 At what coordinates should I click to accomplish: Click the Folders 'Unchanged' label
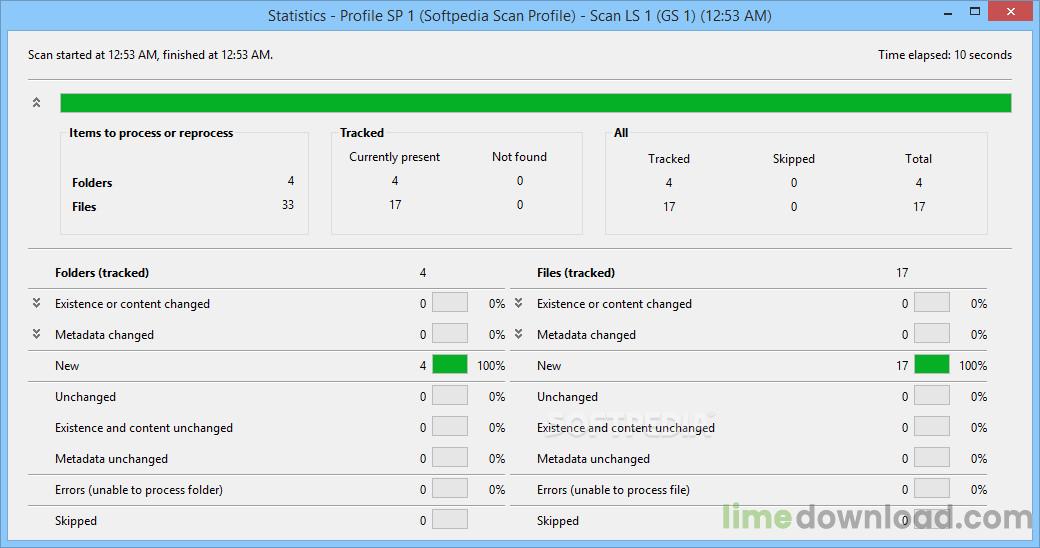86,397
